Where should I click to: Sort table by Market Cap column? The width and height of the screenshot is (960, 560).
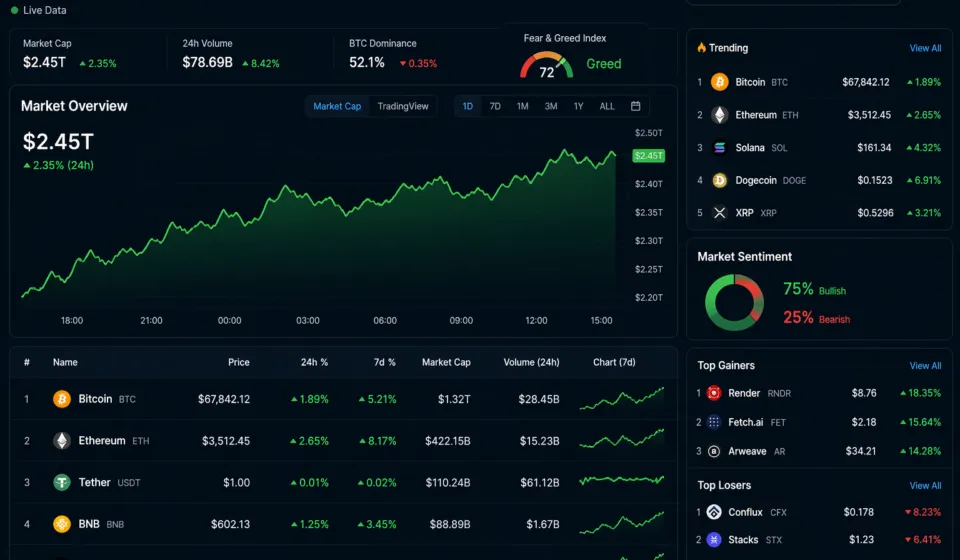446,362
